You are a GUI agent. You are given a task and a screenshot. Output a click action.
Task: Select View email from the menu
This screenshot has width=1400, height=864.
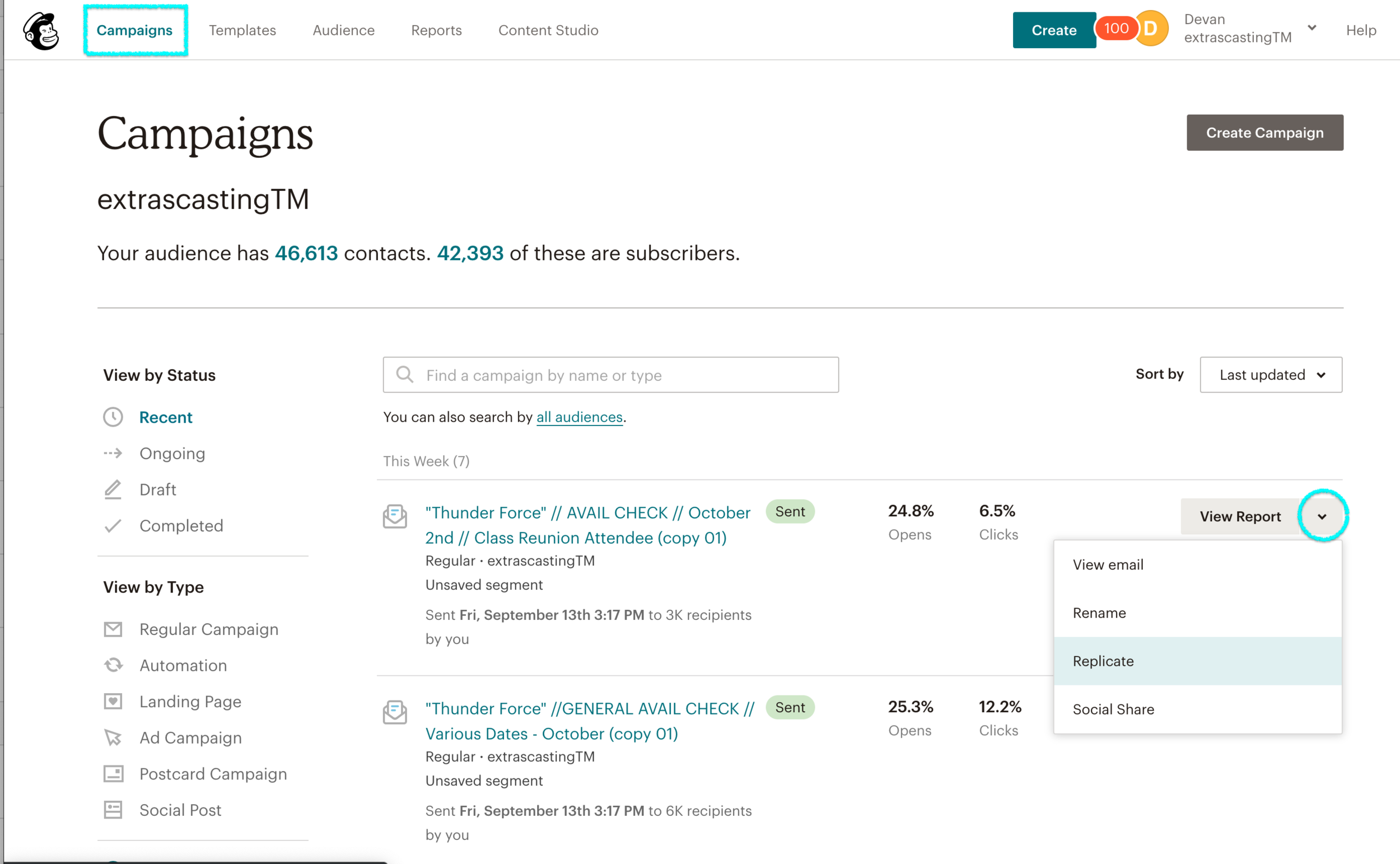point(1198,564)
